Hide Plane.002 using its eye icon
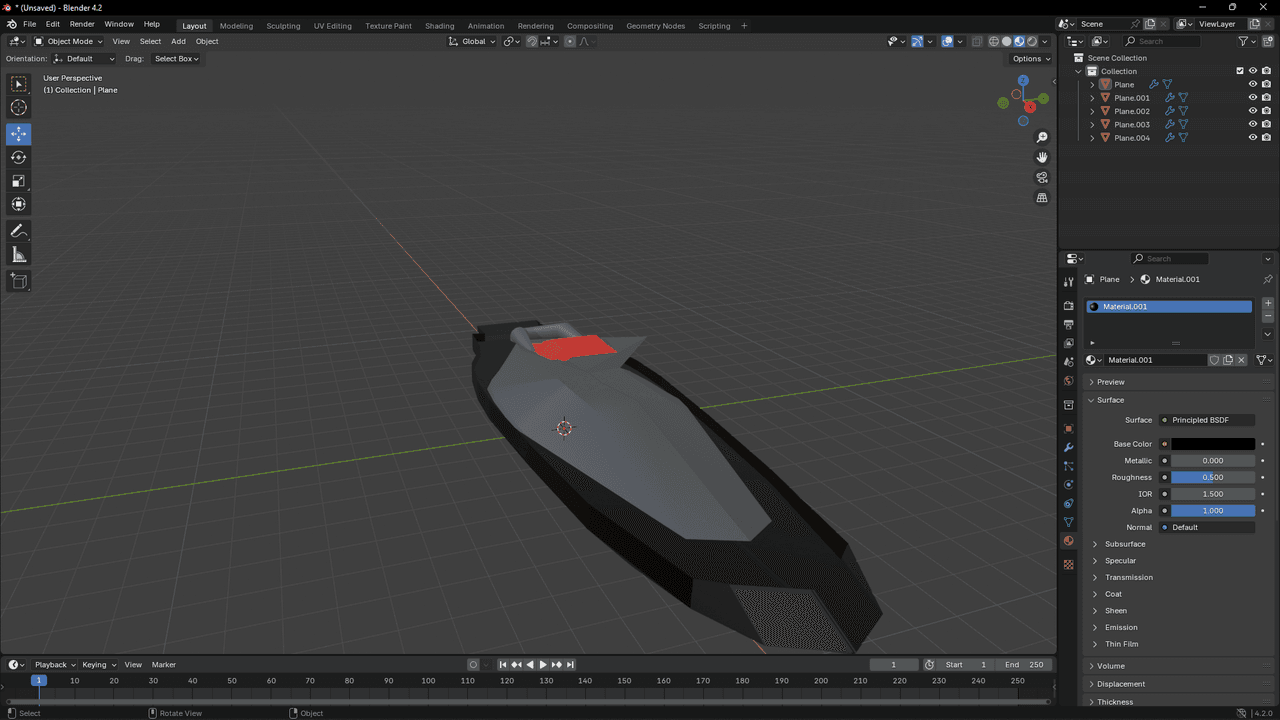 (x=1252, y=111)
